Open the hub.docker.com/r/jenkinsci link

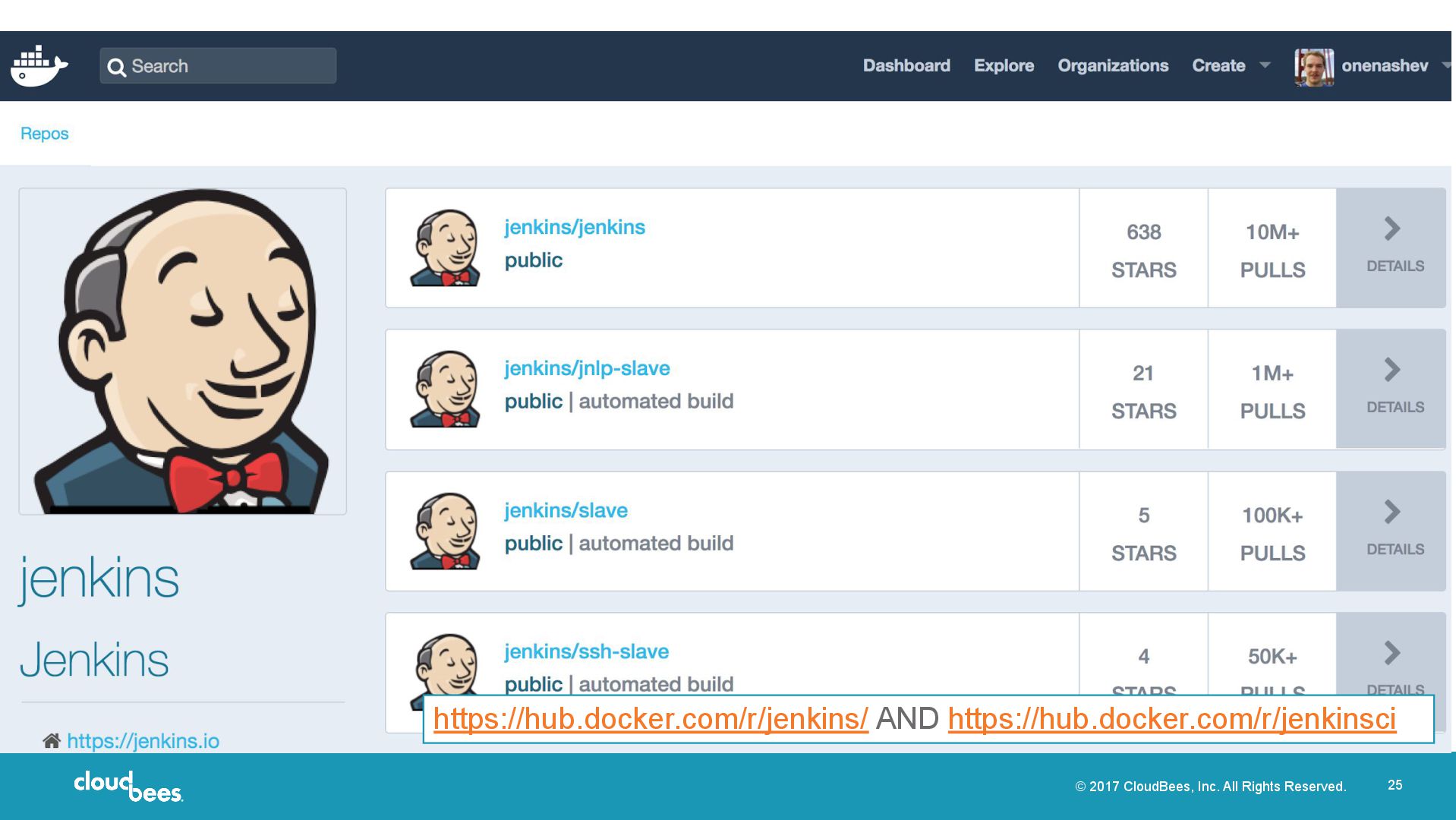click(1171, 719)
